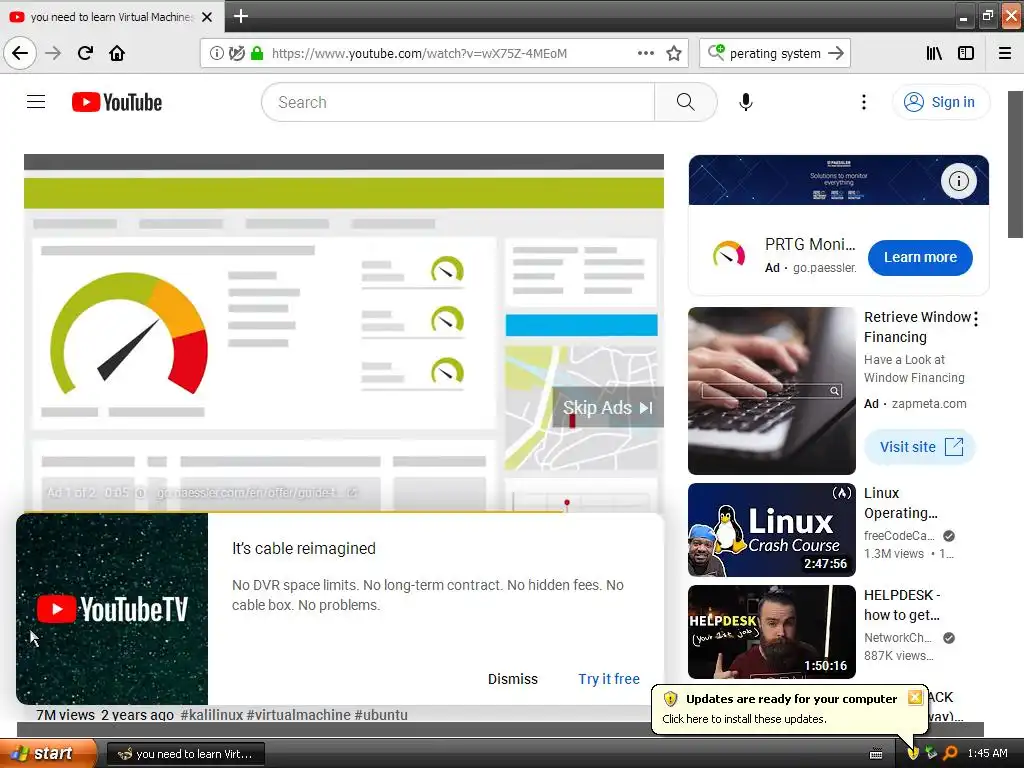Click the Sign in button

tap(940, 102)
